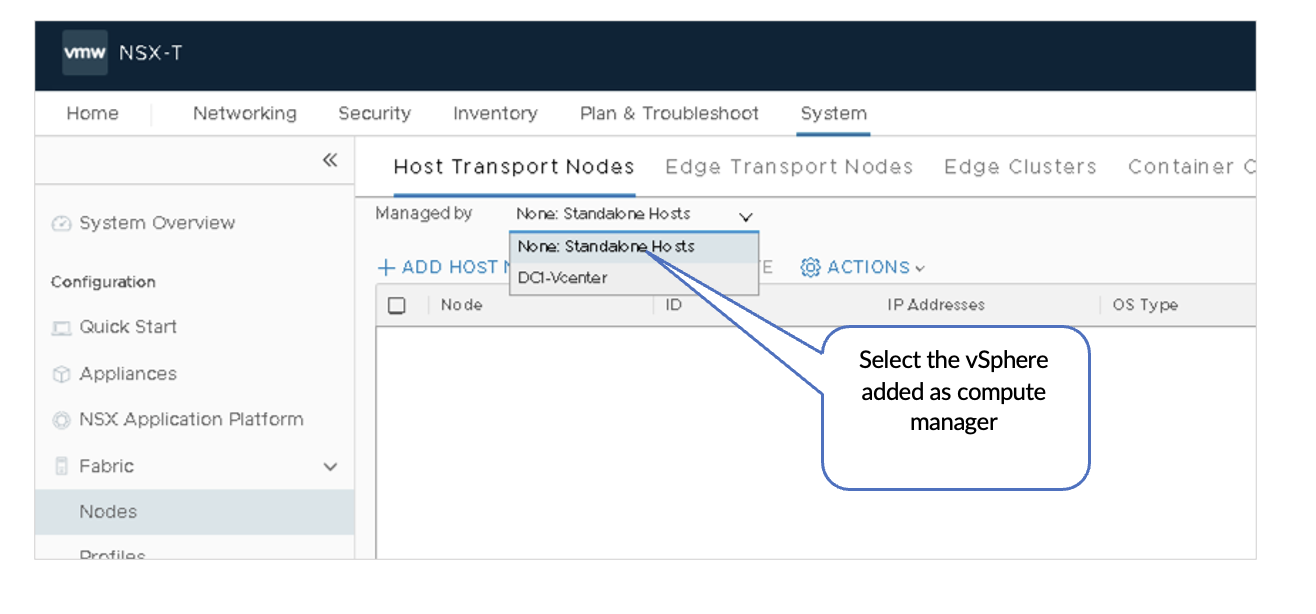Image resolution: width=1316 pixels, height=614 pixels.
Task: Open Nodes in the sidebar
Action: tap(108, 512)
